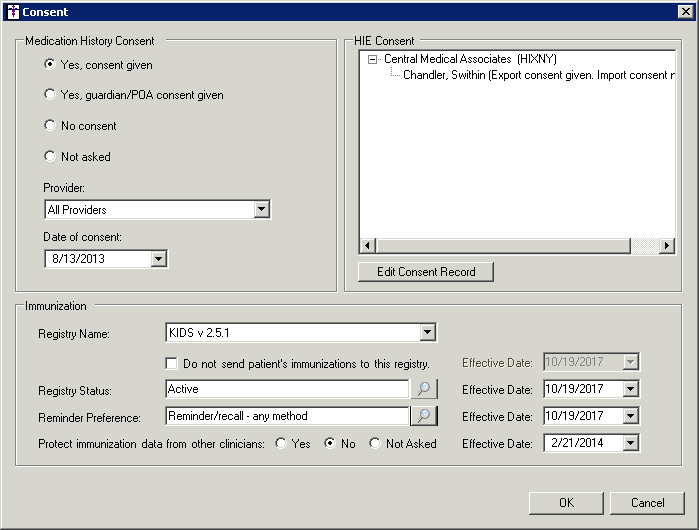The image size is (699, 530).
Task: Open the Provider dropdown list
Action: (x=262, y=210)
